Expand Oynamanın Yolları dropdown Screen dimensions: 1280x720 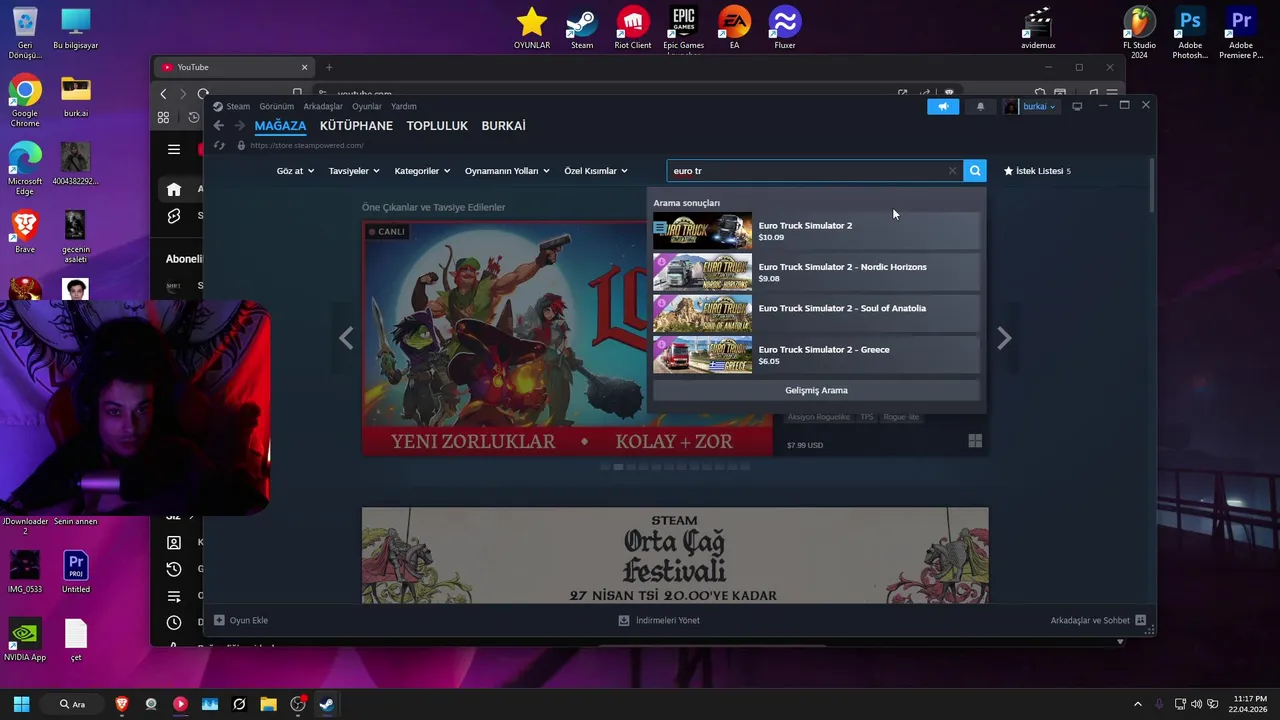[507, 171]
